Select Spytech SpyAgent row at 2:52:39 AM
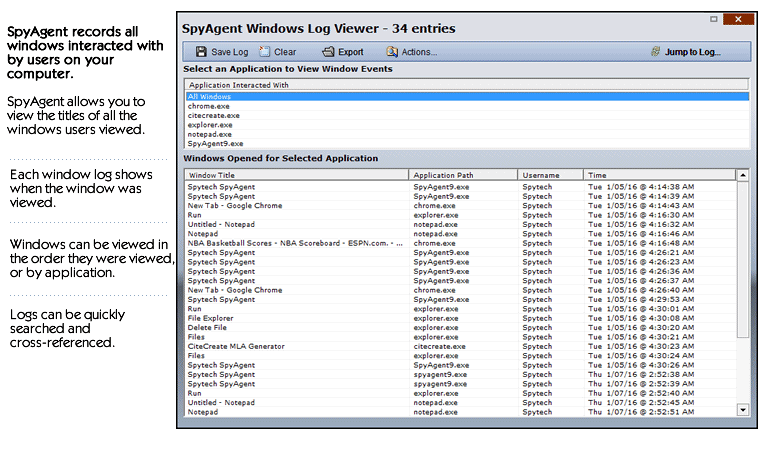Viewport: 761px width, 449px height. (x=460, y=384)
